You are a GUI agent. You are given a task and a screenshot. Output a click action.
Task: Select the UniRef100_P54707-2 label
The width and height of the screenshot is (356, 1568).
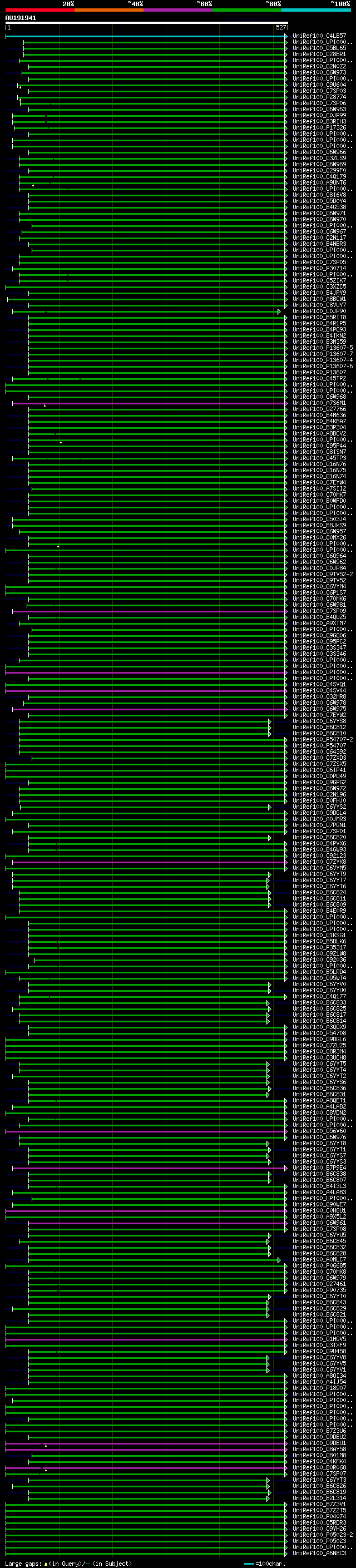coord(323,739)
